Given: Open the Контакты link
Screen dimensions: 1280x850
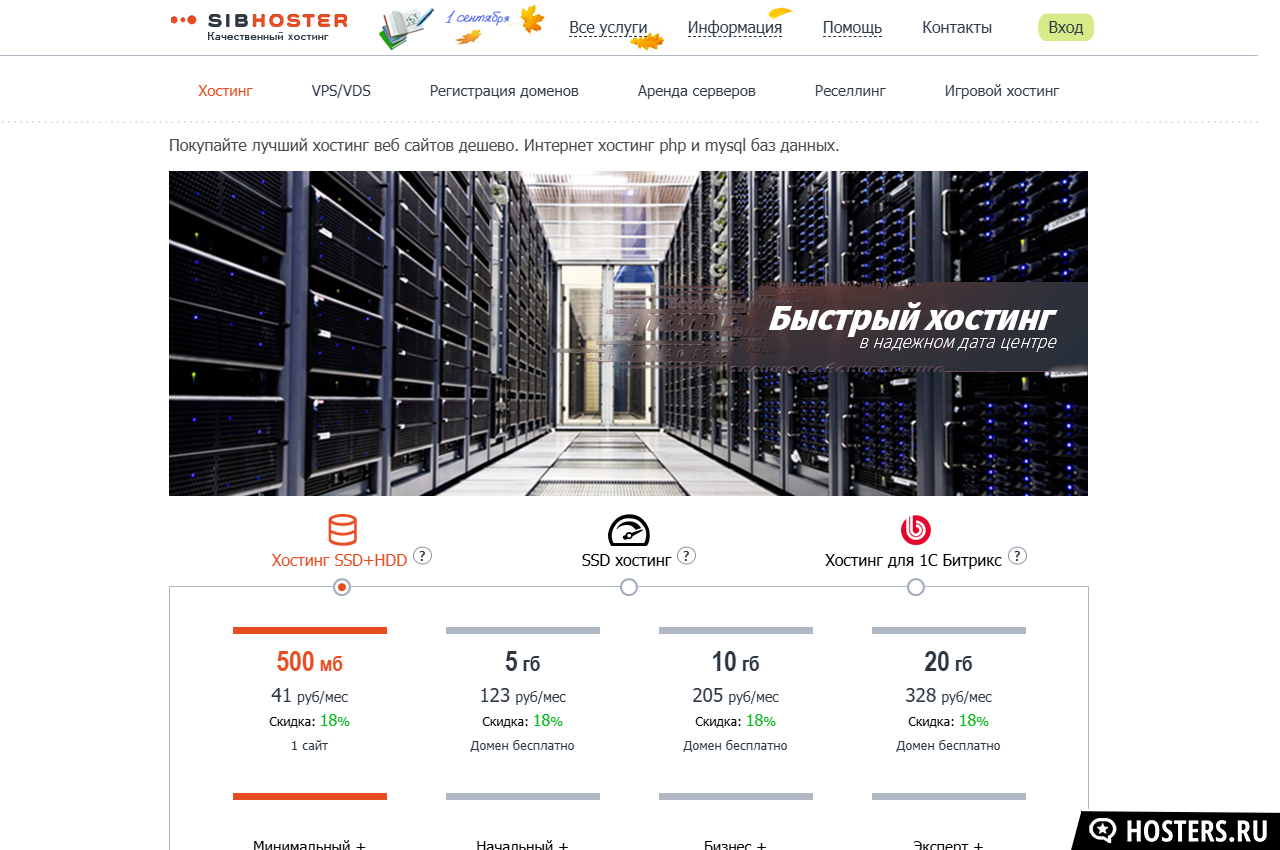Looking at the screenshot, I should (x=956, y=28).
